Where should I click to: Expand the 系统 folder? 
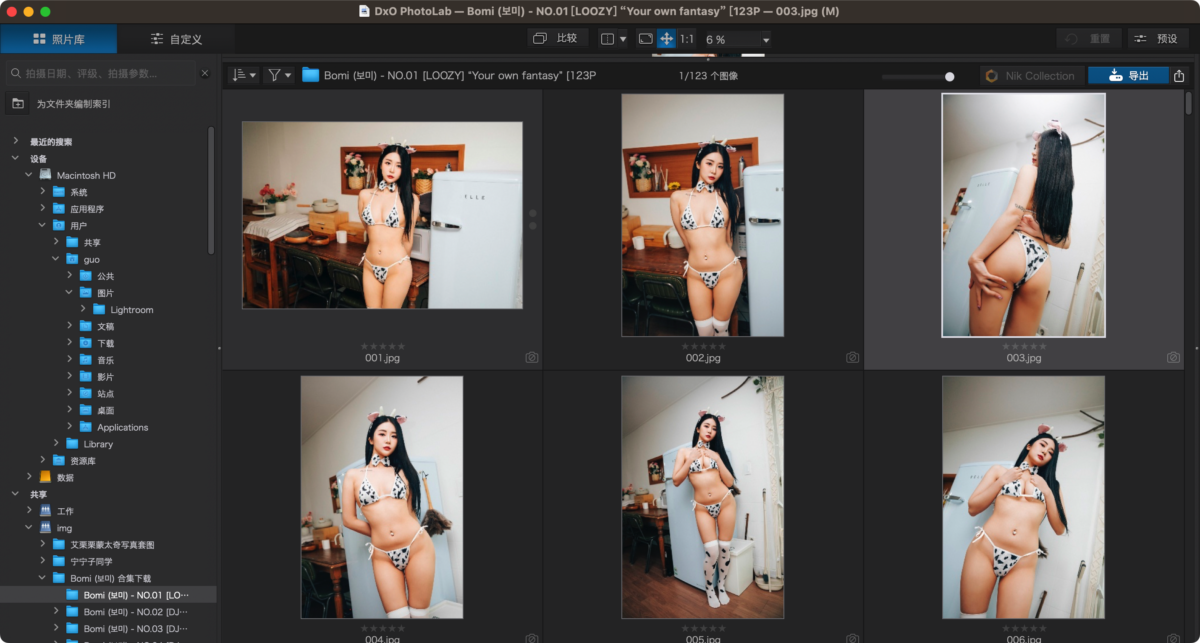point(43,191)
